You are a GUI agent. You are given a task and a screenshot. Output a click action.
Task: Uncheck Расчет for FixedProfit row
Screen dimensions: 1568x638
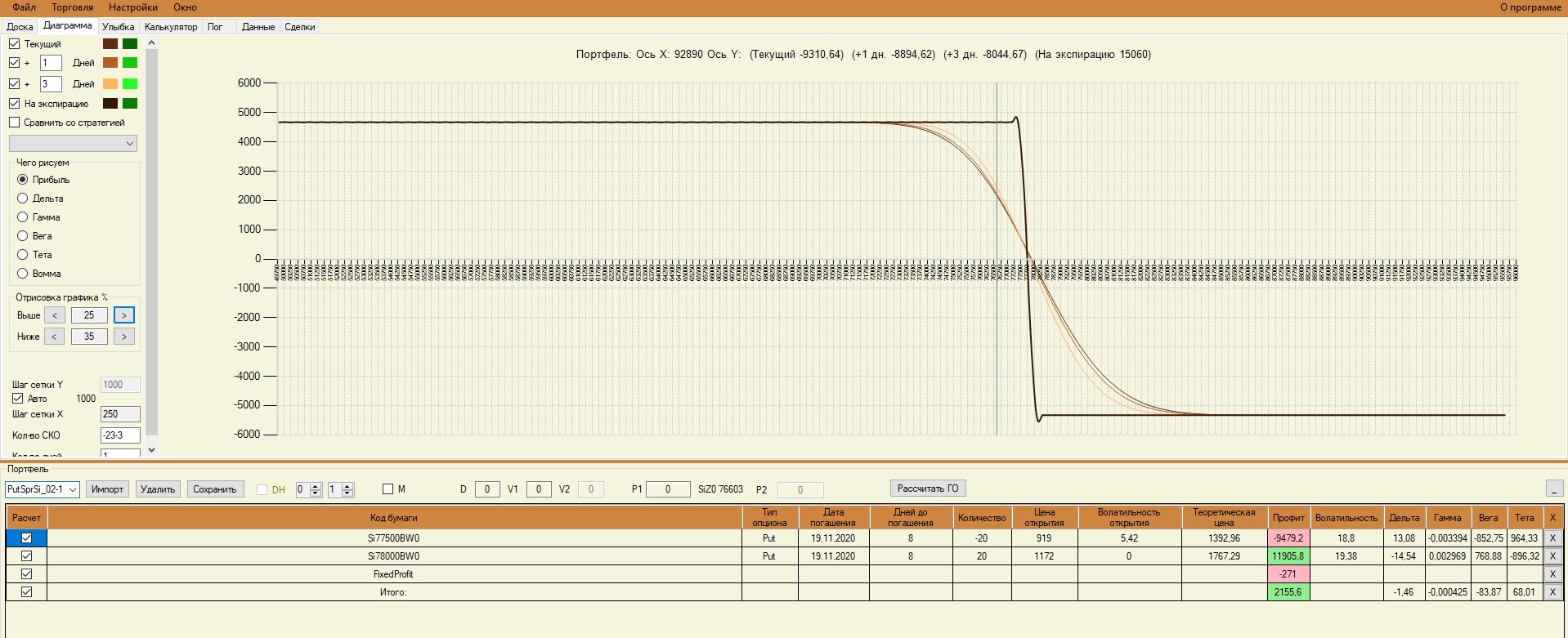tap(27, 574)
